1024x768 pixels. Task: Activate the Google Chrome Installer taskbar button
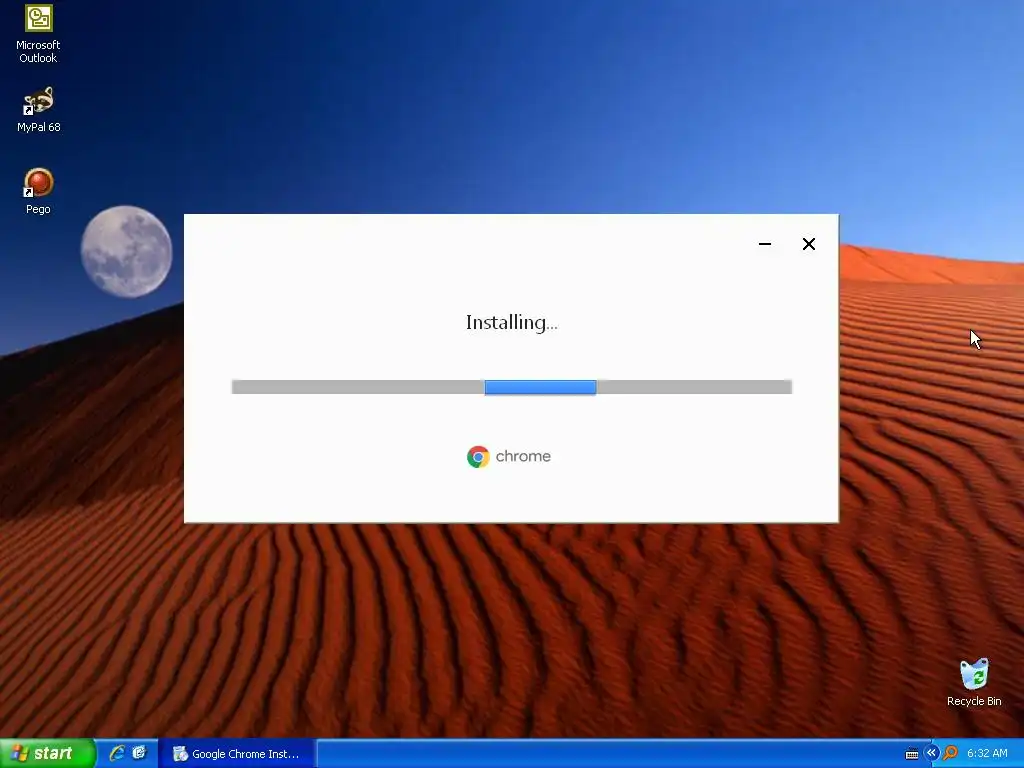(236, 754)
